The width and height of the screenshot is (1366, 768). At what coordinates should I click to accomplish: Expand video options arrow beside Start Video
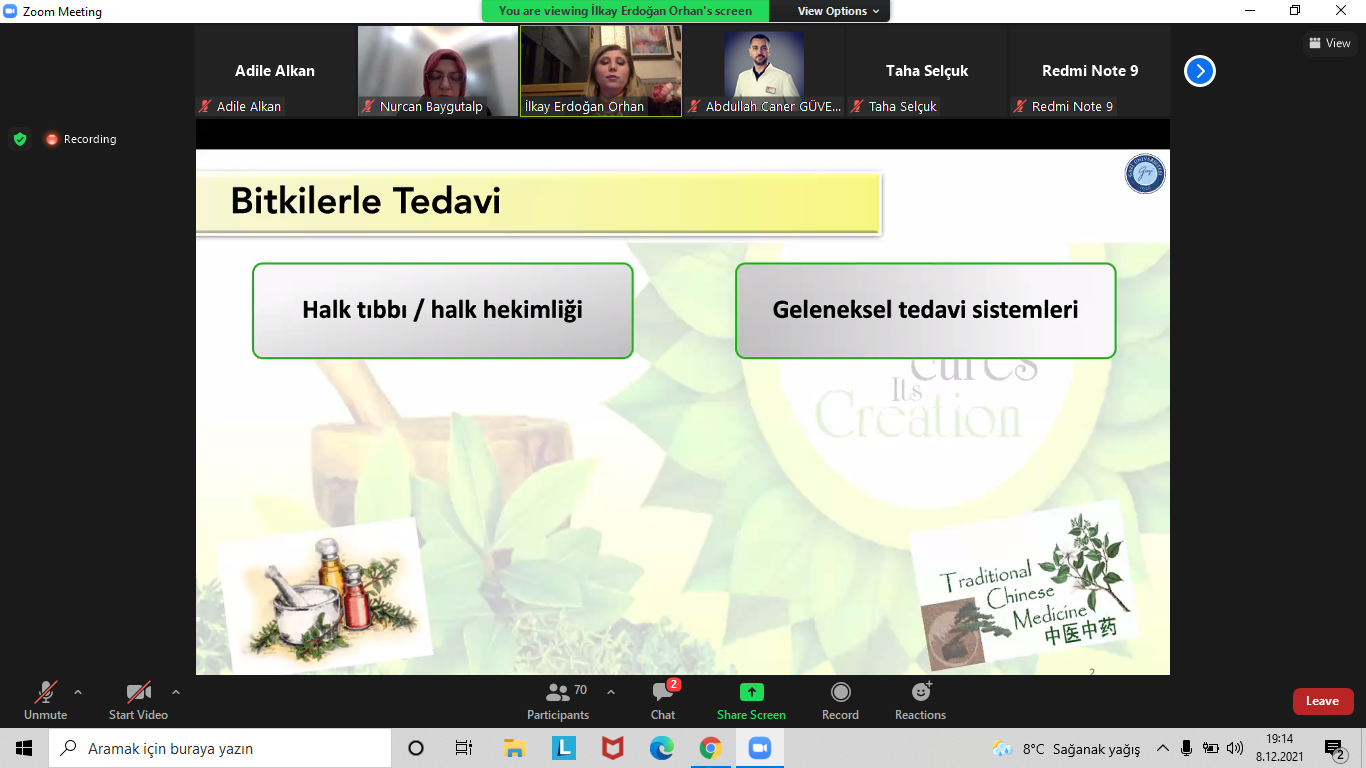(176, 692)
